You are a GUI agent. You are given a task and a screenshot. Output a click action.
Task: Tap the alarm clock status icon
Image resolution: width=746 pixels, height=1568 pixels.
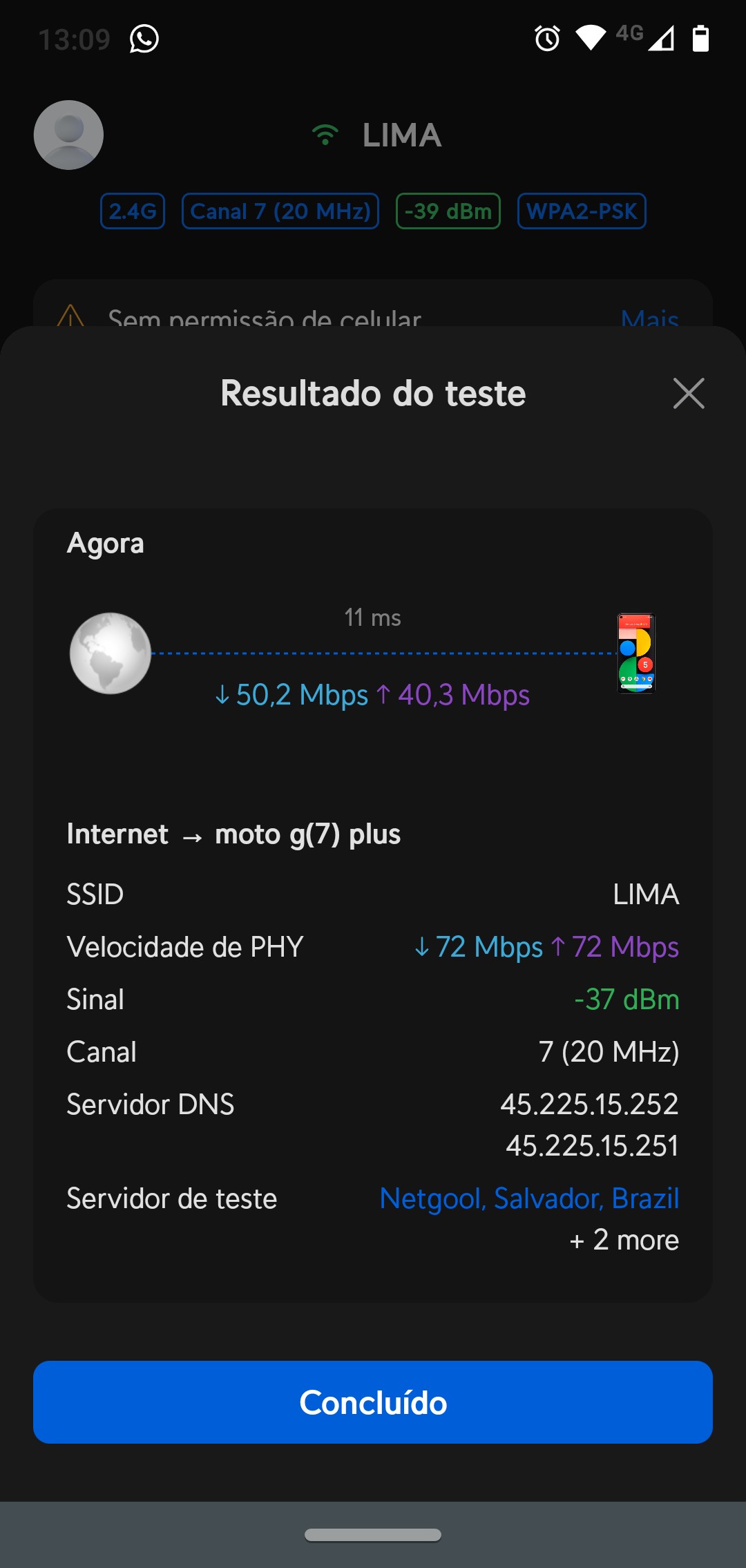[547, 39]
